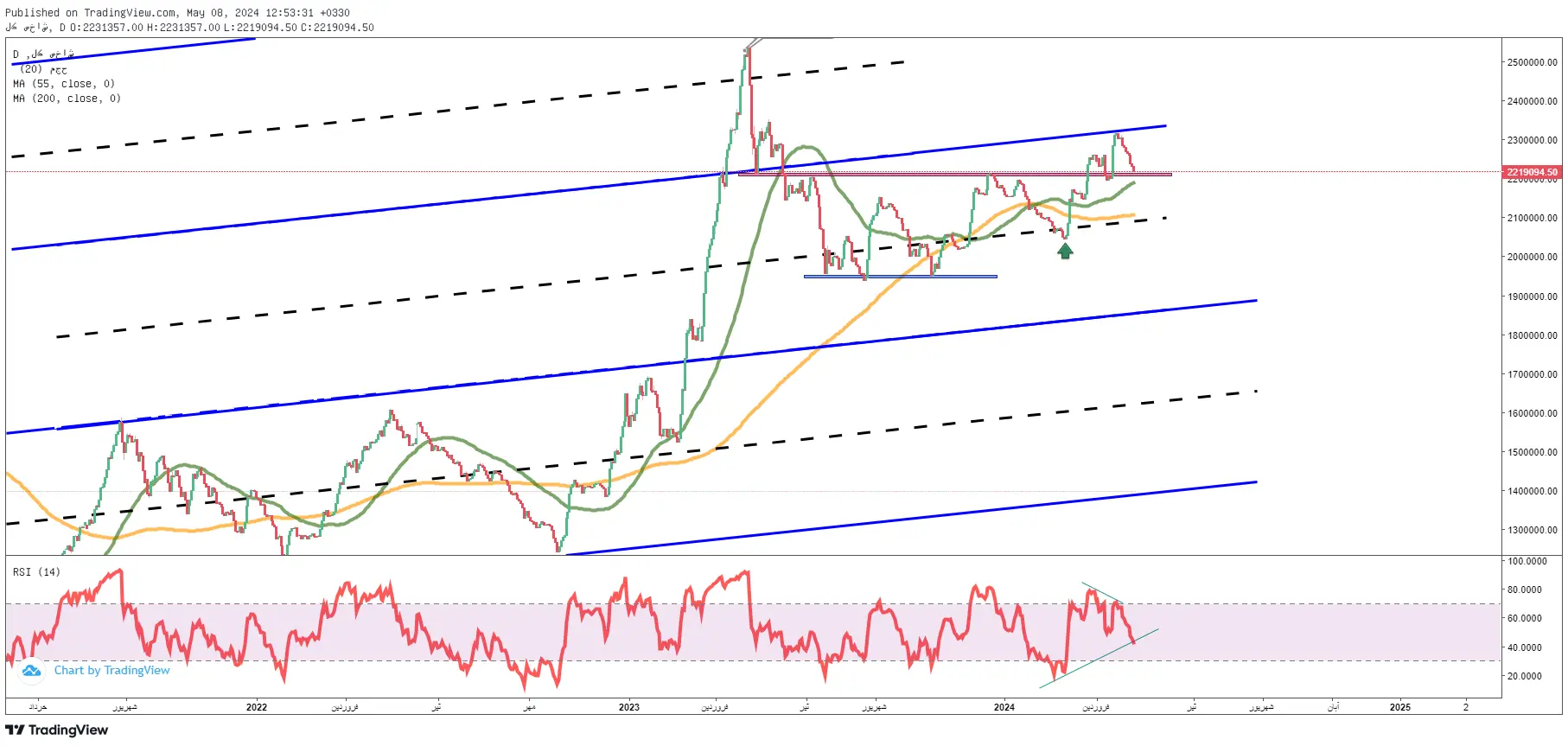Click the 2023 label on the time axis
This screenshot has height=746, width=1568.
(x=629, y=707)
